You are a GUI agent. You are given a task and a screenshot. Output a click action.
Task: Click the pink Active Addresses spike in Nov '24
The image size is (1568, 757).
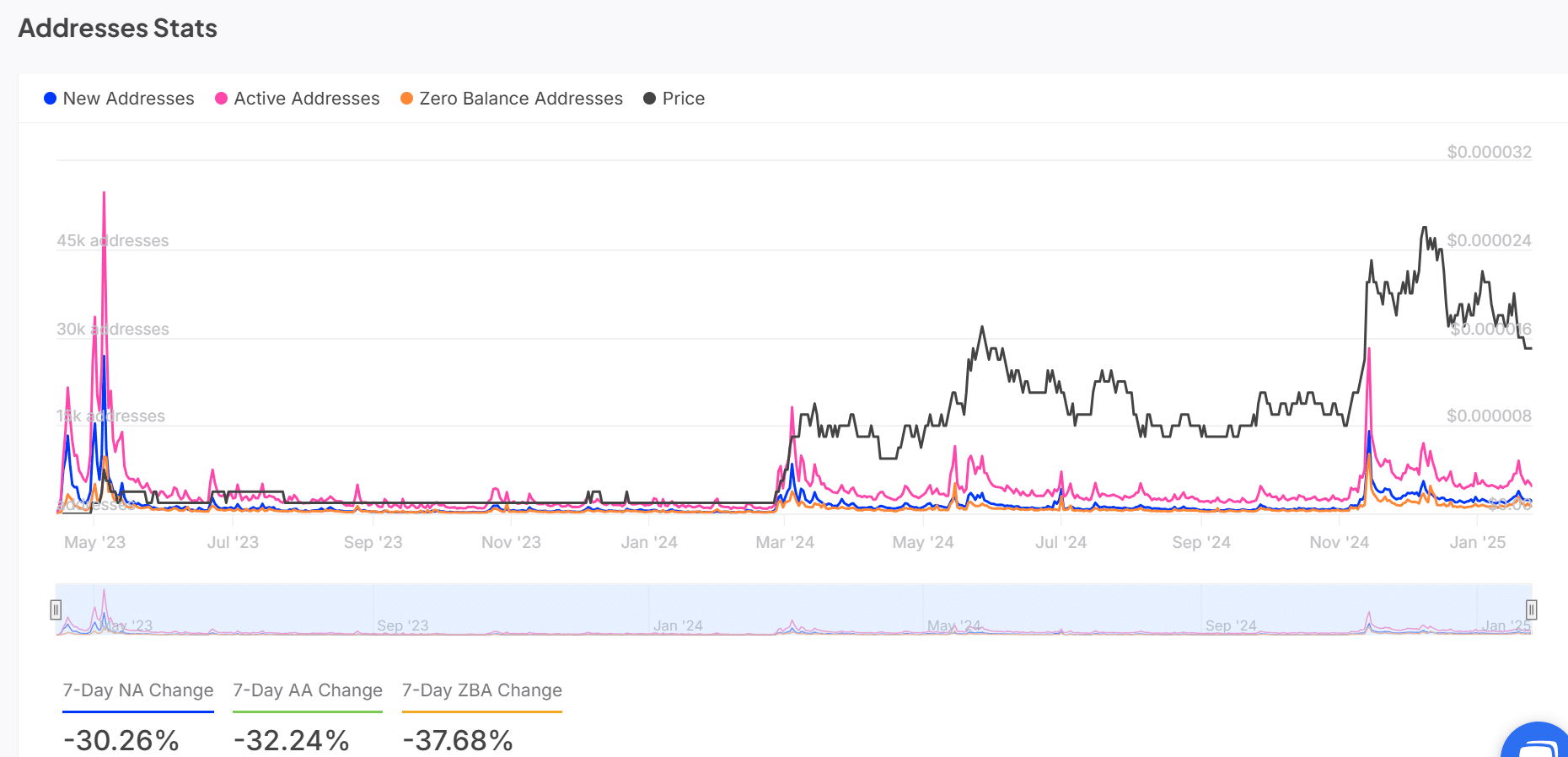coord(1368,350)
